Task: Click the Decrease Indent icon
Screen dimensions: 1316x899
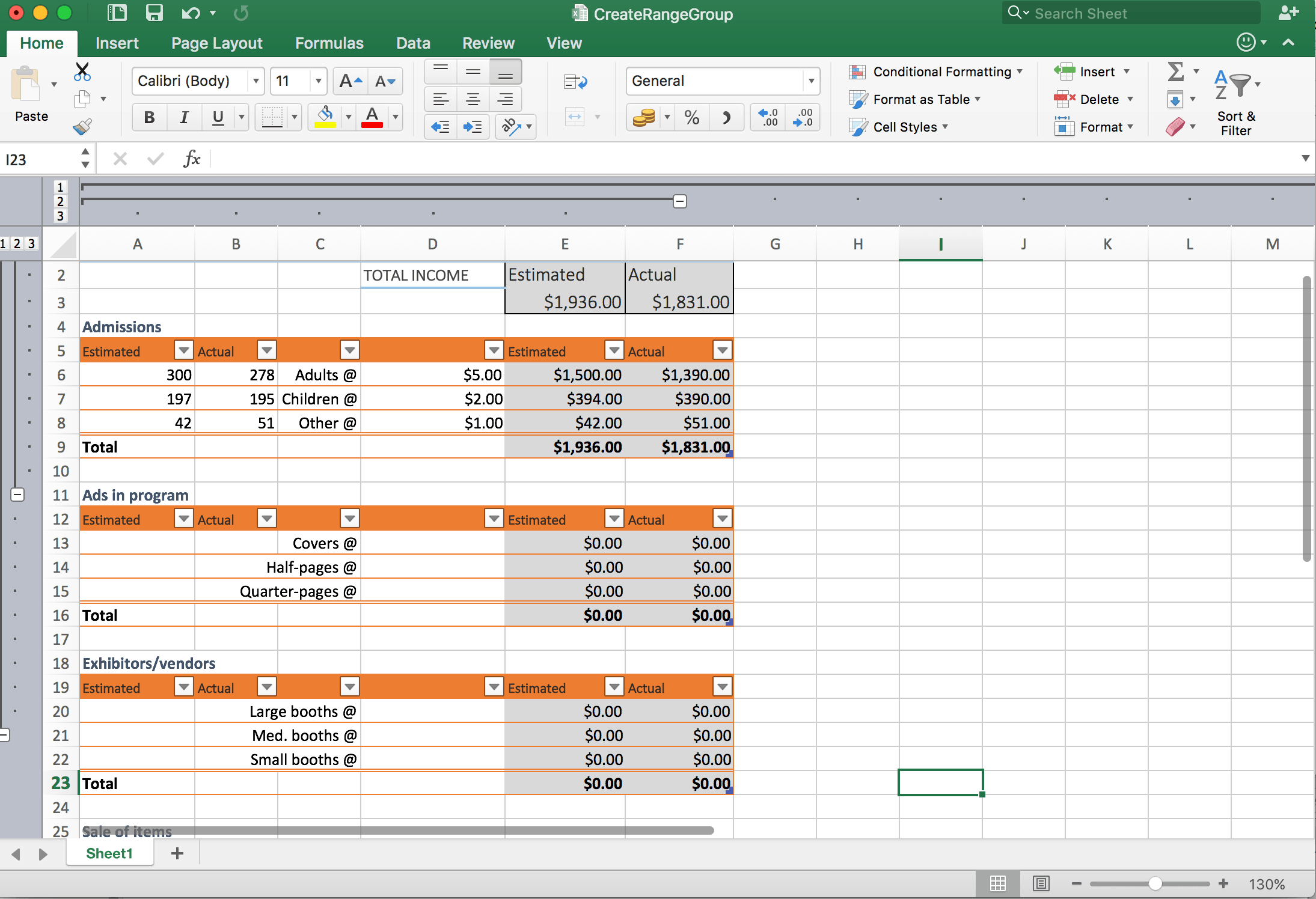Action: (441, 127)
